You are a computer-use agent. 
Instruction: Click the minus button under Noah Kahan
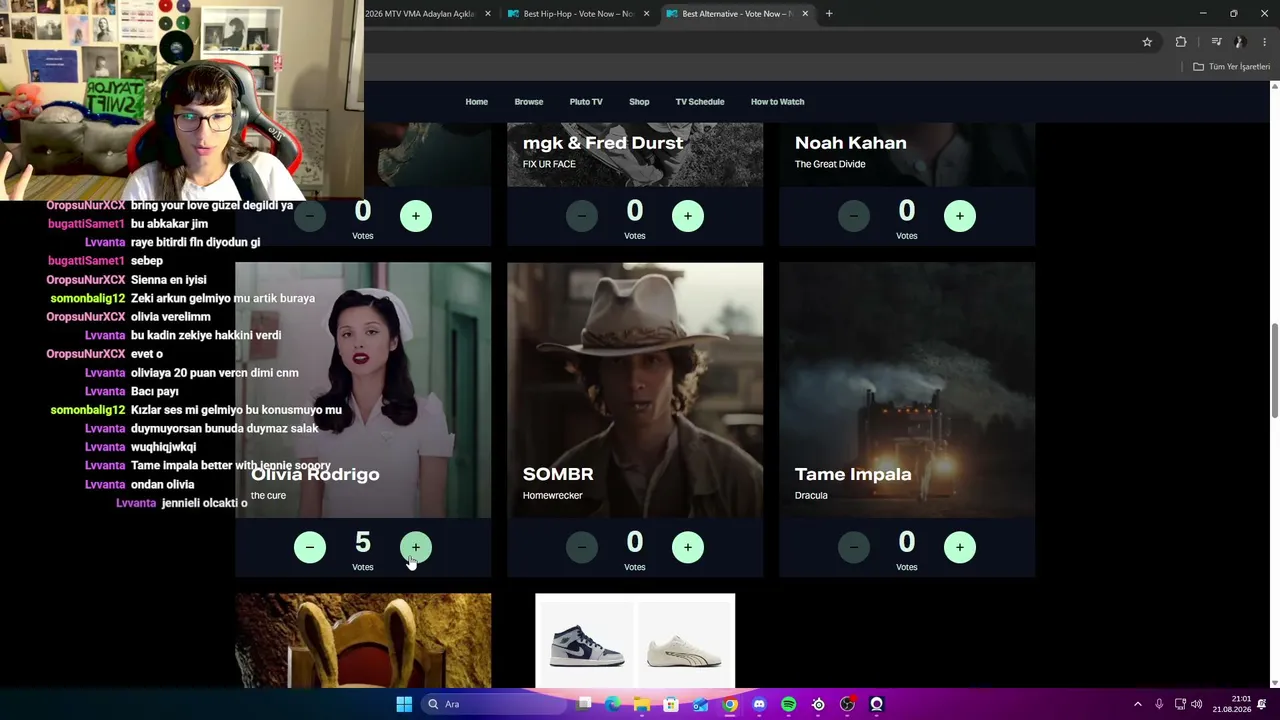coord(854,216)
